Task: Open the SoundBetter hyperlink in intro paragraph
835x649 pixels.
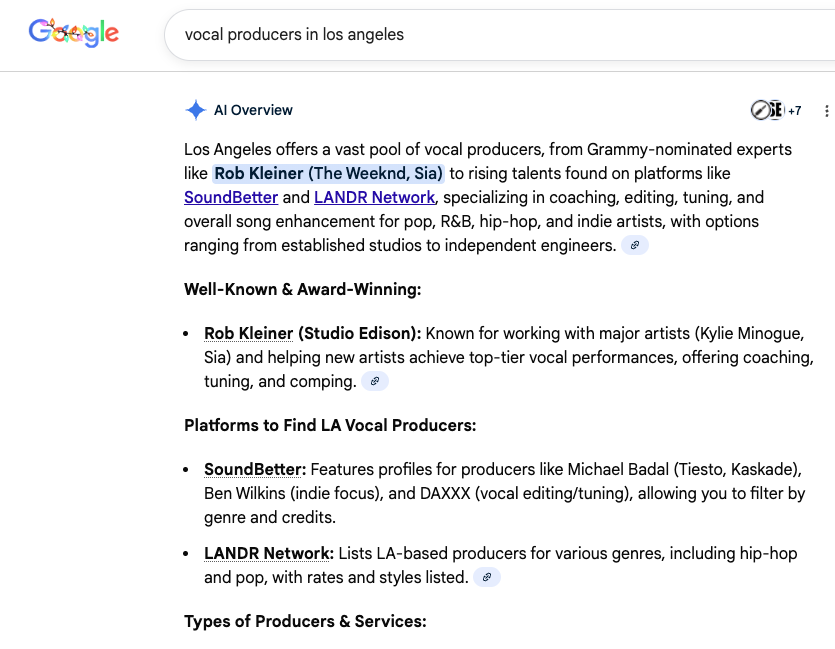Action: pyautogui.click(x=231, y=198)
